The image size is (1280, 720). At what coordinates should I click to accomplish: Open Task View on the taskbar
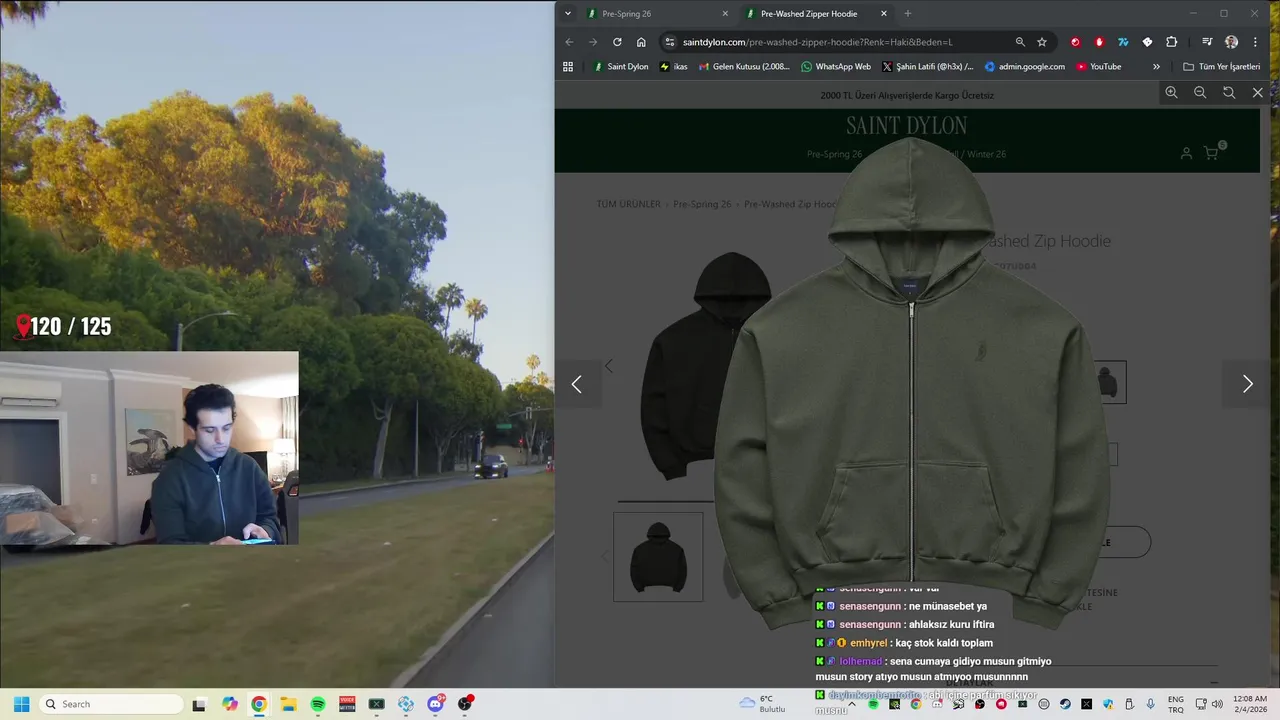pos(199,704)
